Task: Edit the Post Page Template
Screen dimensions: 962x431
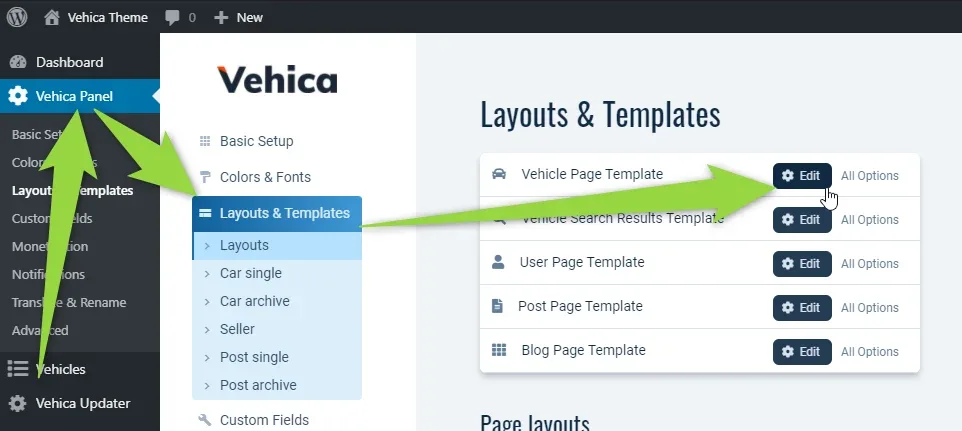Action: tap(802, 308)
